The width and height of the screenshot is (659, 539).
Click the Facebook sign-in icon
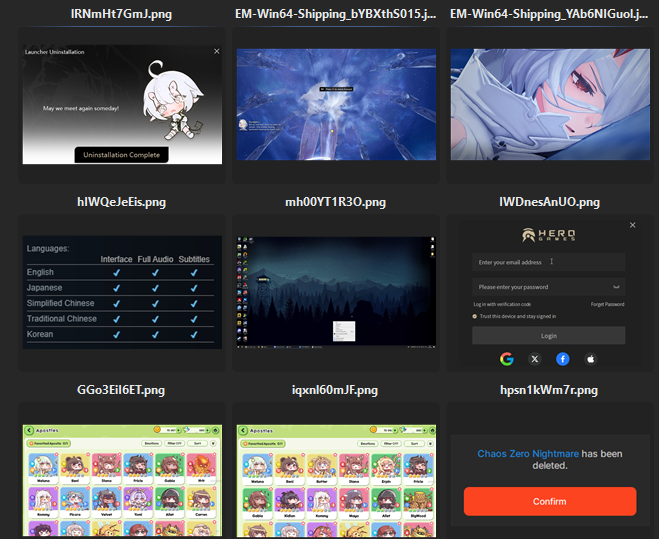pos(563,359)
